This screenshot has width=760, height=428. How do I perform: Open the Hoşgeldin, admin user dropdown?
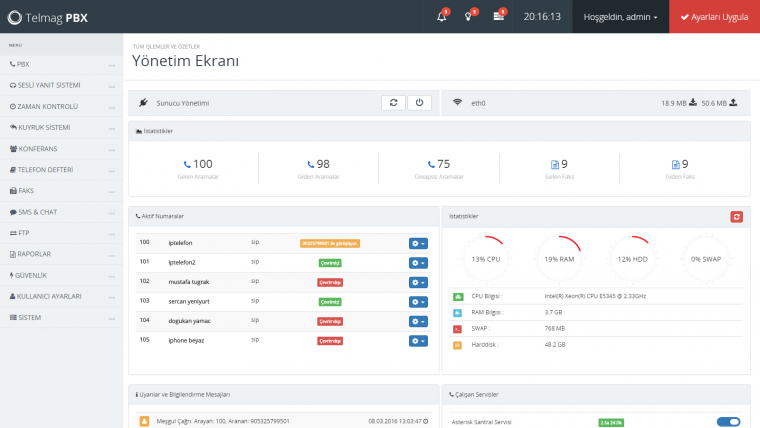click(620, 17)
